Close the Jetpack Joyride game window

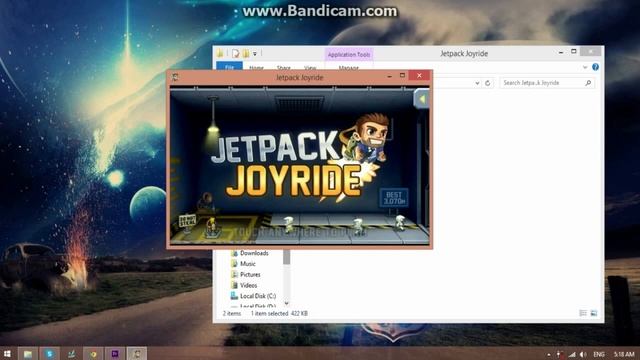point(419,76)
